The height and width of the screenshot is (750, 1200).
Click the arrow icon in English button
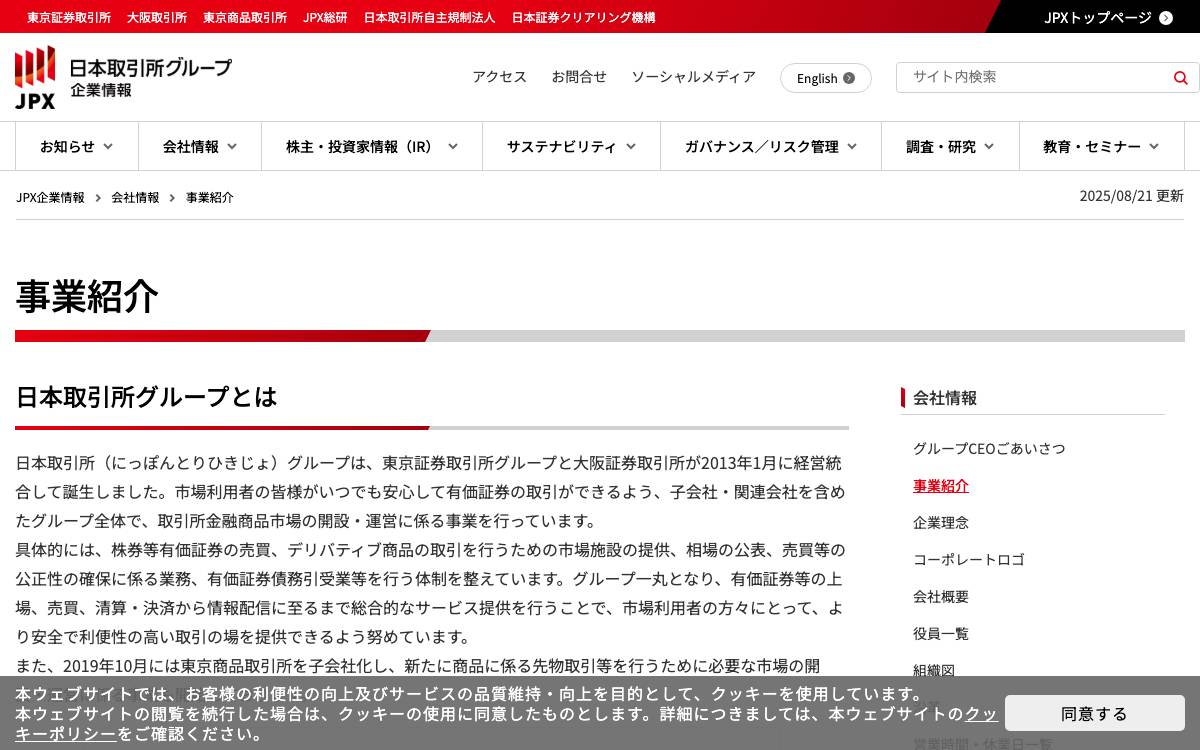click(x=849, y=78)
